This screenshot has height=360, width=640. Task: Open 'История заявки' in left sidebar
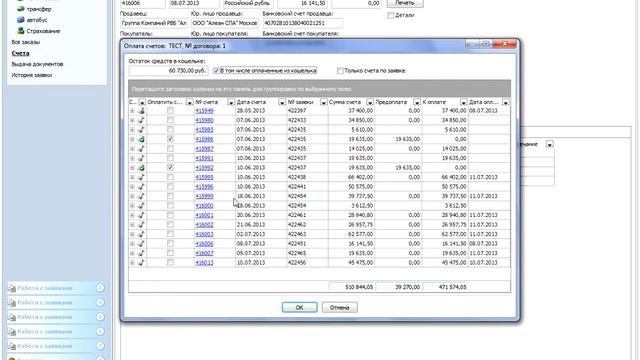pyautogui.click(x=32, y=75)
